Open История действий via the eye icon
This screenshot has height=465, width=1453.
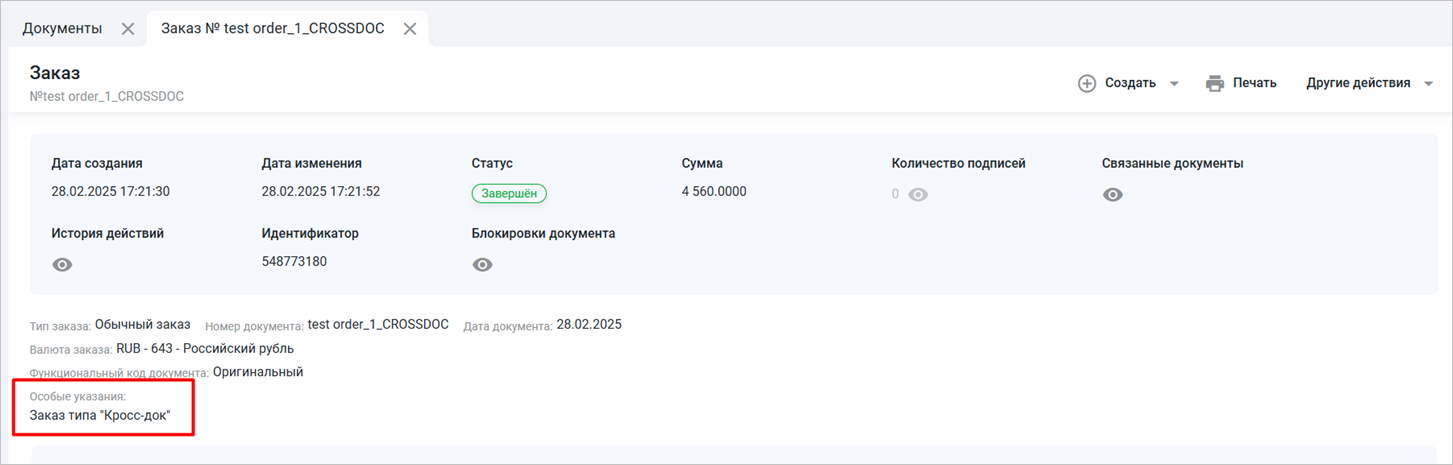coord(62,265)
